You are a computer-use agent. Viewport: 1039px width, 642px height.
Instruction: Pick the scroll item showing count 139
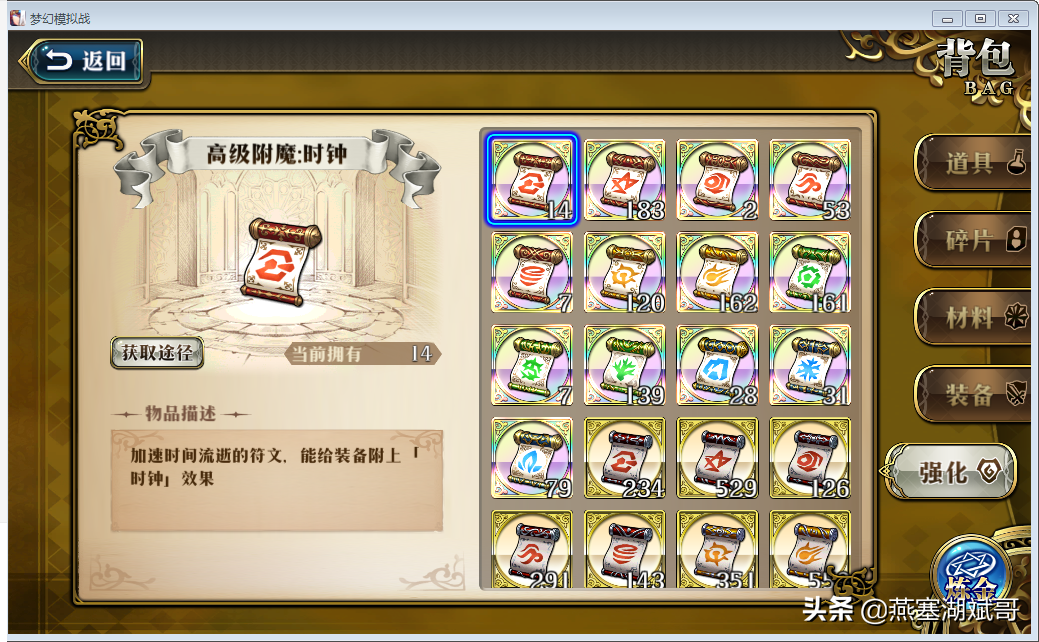[624, 365]
